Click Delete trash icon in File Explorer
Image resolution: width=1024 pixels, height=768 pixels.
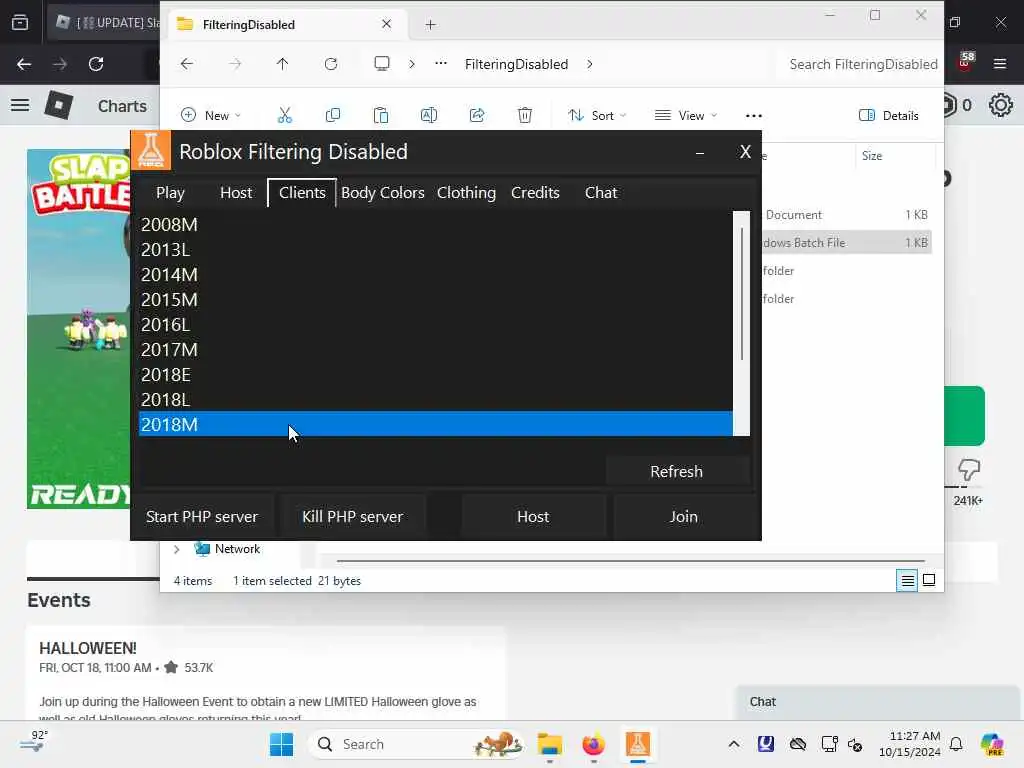point(524,116)
